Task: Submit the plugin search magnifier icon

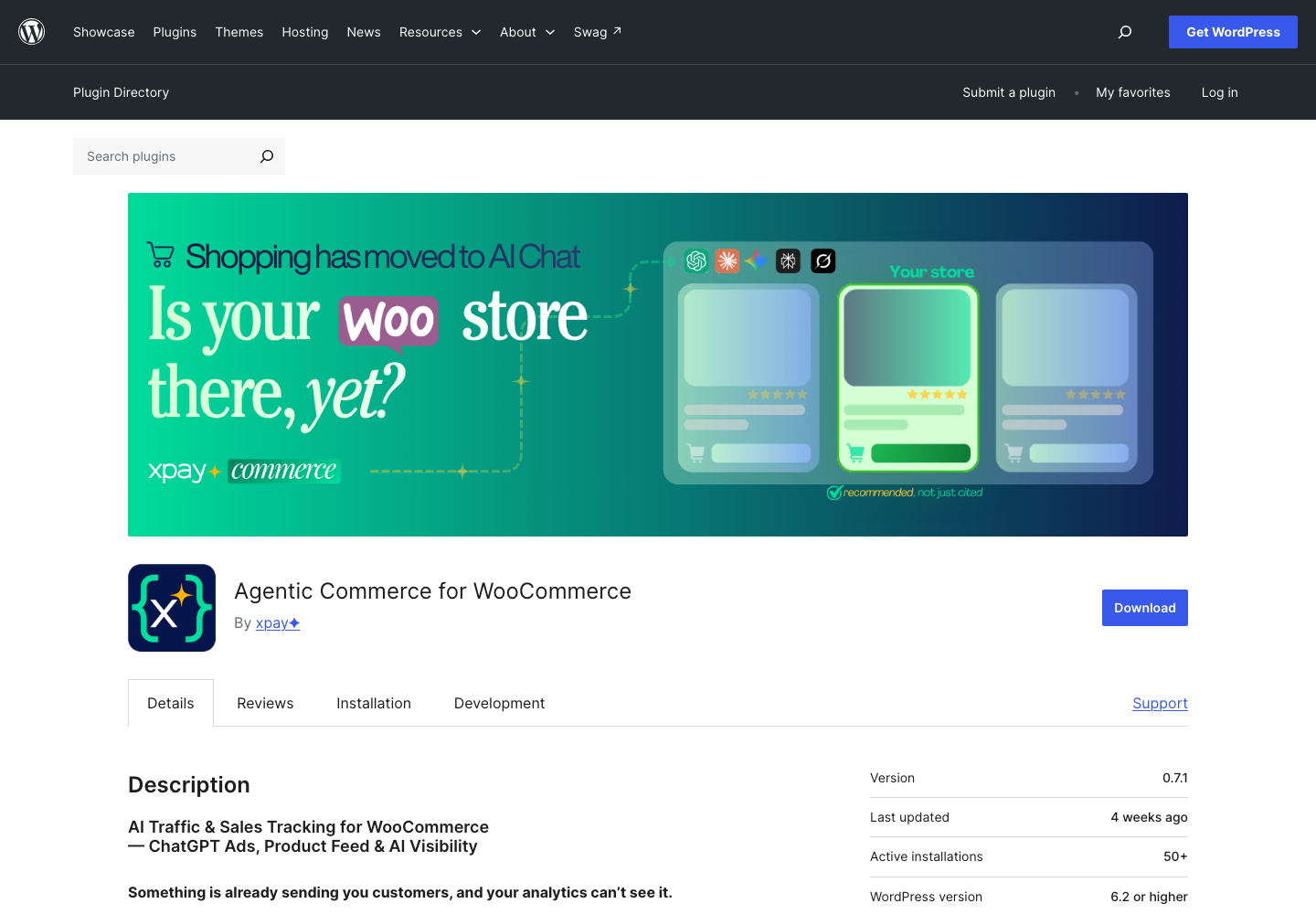Action: coord(267,156)
